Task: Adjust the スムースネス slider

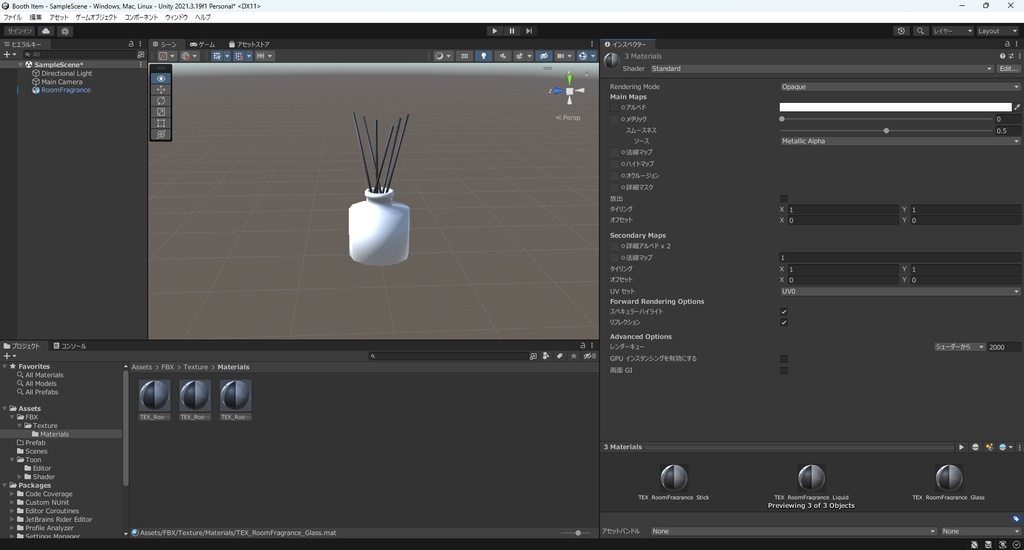Action: tap(886, 131)
